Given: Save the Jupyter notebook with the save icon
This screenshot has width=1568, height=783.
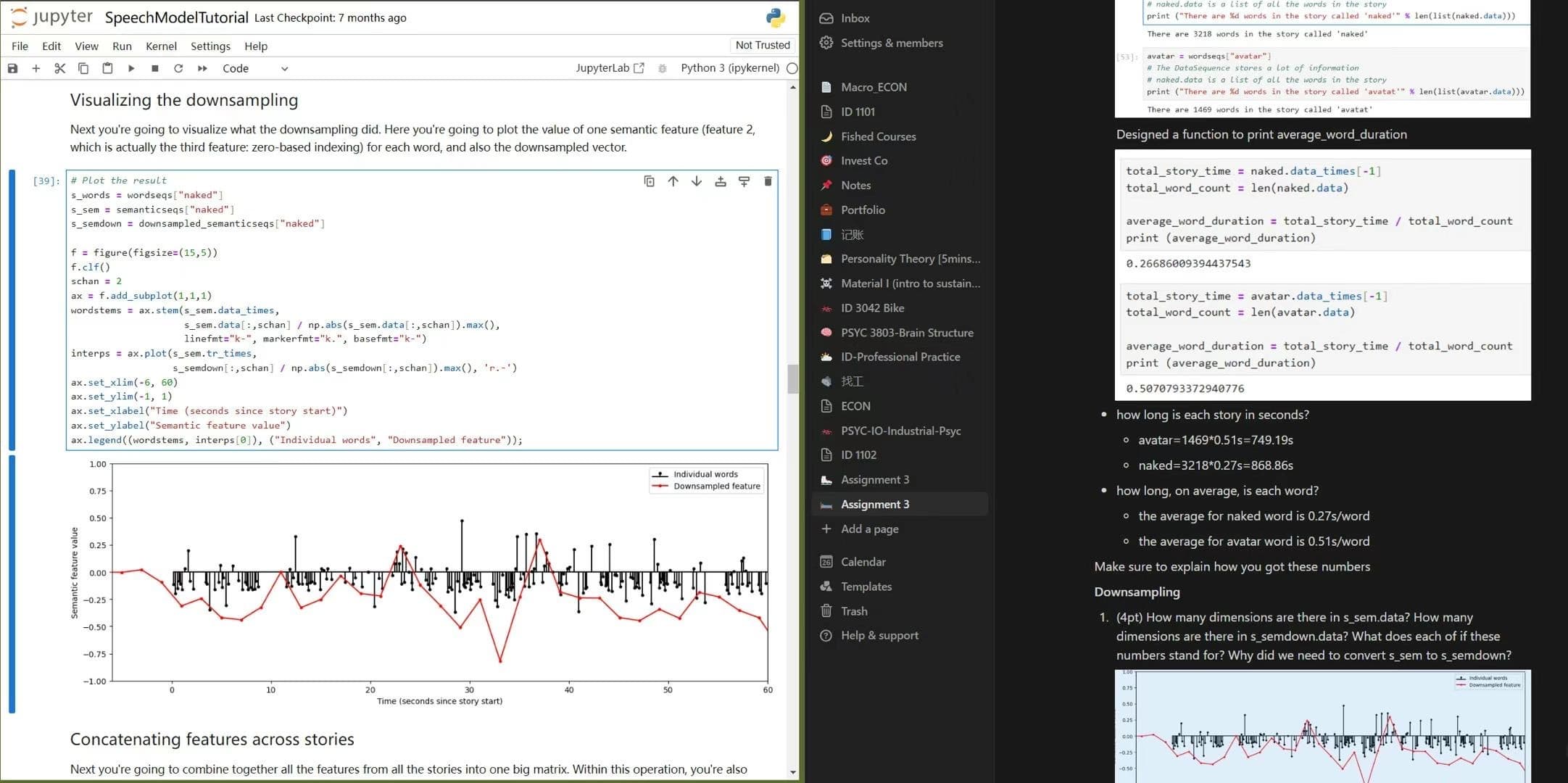Looking at the screenshot, I should click(12, 68).
